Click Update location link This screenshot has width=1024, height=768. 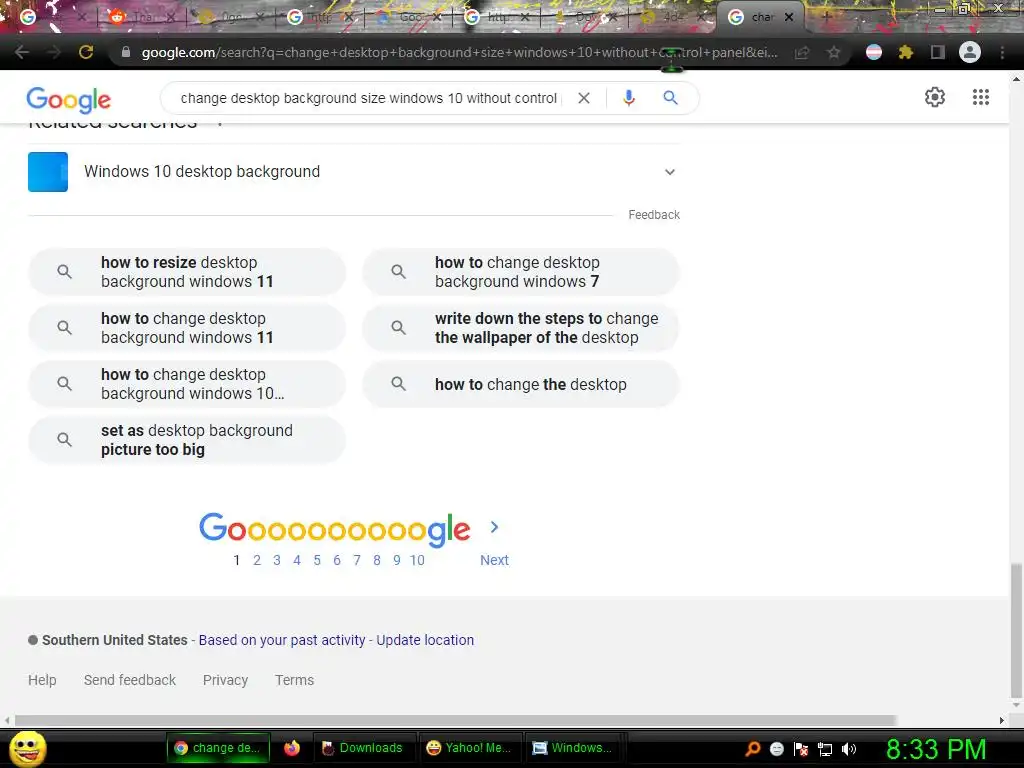[x=425, y=640]
